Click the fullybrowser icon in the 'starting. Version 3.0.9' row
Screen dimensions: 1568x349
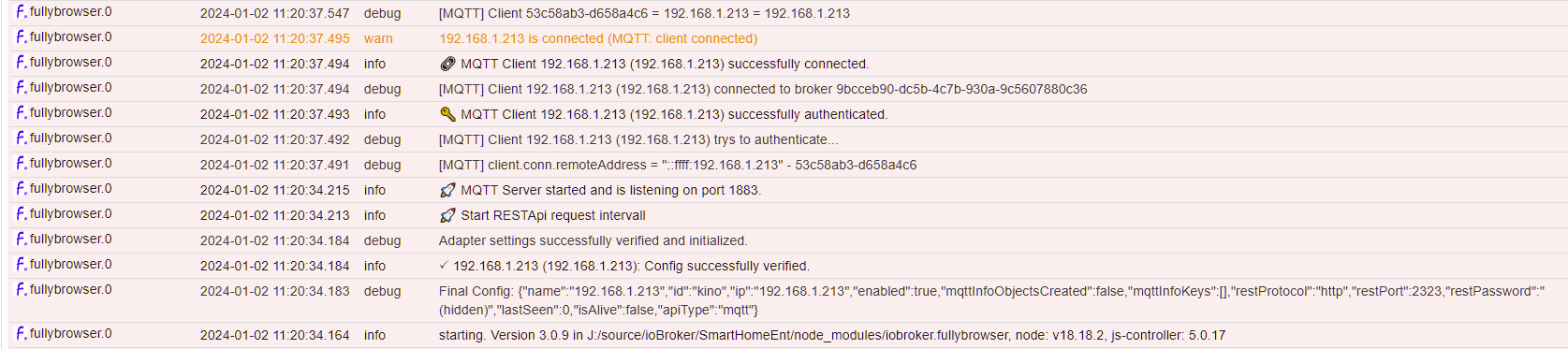coord(21,334)
